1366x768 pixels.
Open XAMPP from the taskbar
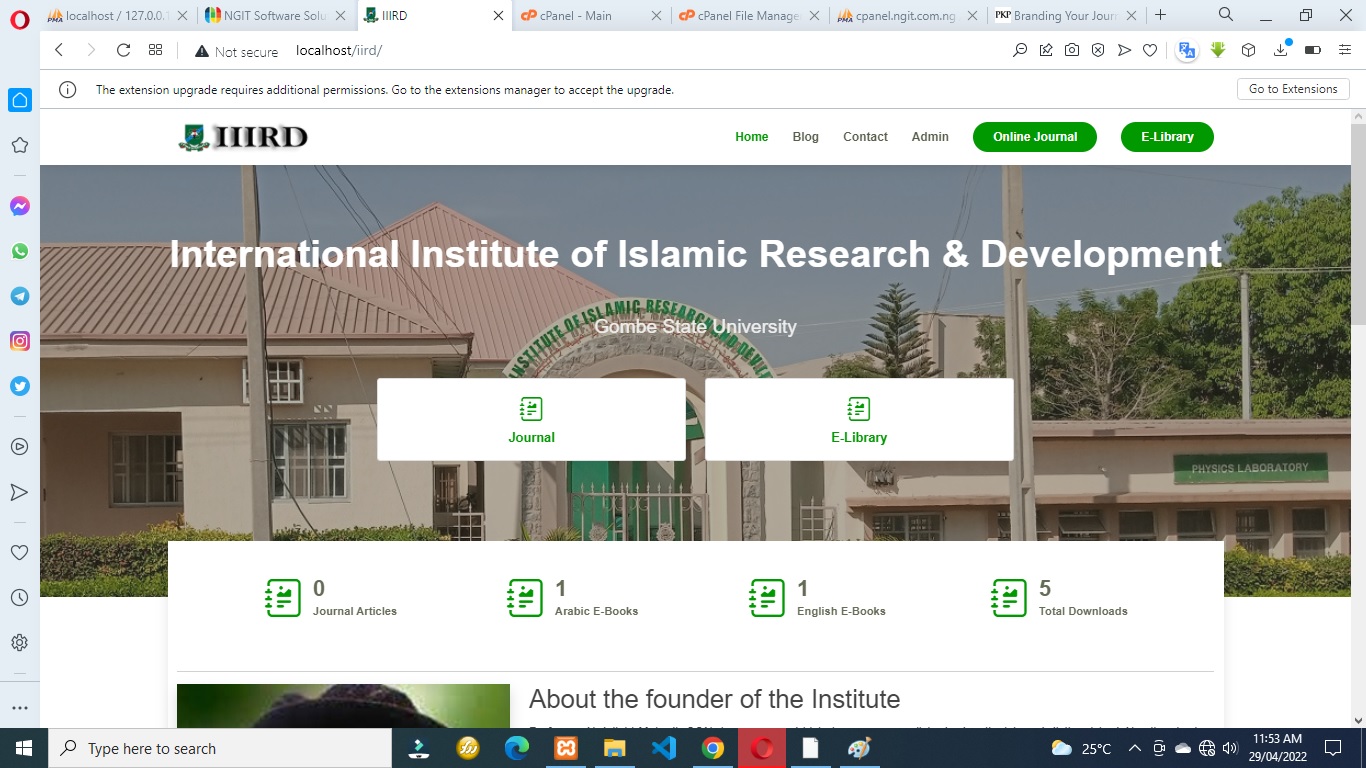565,748
